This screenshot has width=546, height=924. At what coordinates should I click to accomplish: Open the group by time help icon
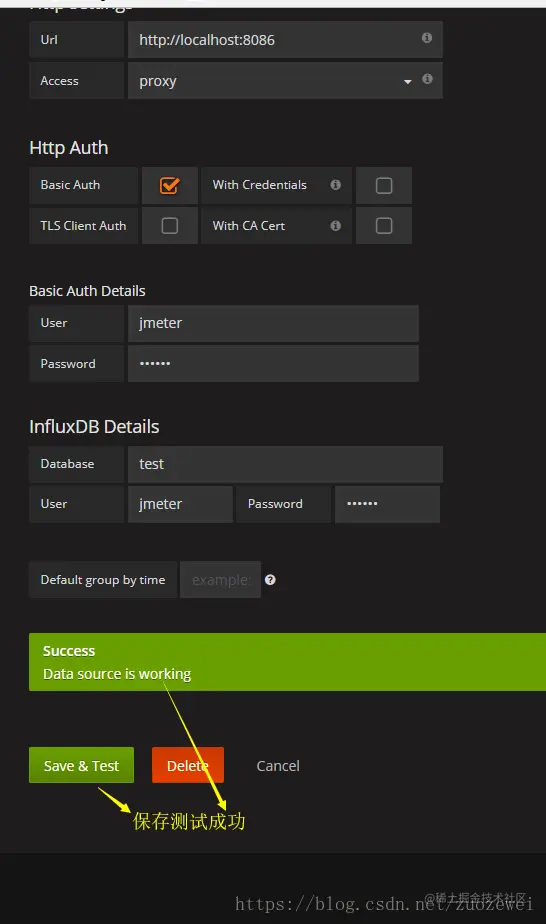[270, 580]
